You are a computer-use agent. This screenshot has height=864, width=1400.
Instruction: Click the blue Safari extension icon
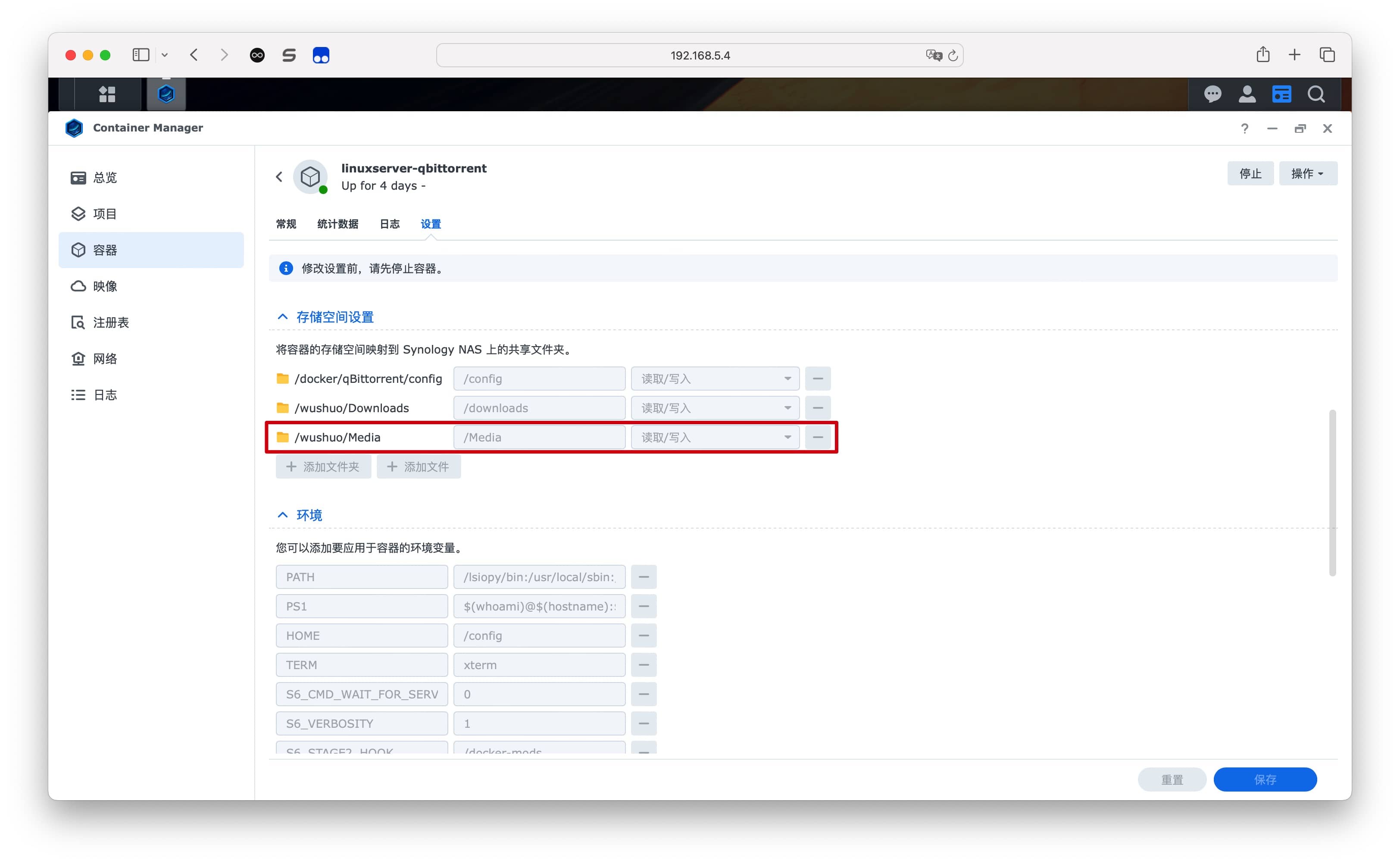321,55
